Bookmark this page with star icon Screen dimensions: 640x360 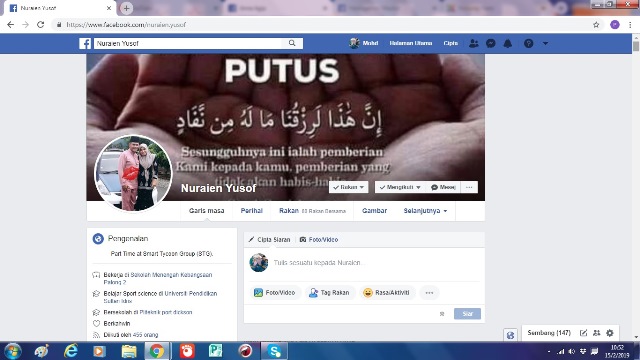pyautogui.click(x=596, y=25)
